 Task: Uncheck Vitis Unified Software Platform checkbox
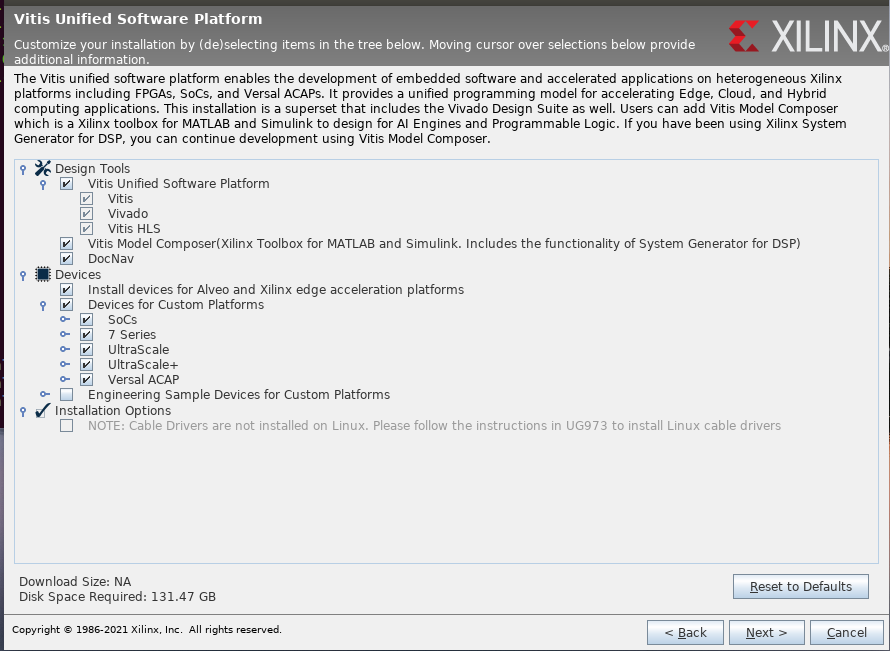tap(66, 183)
